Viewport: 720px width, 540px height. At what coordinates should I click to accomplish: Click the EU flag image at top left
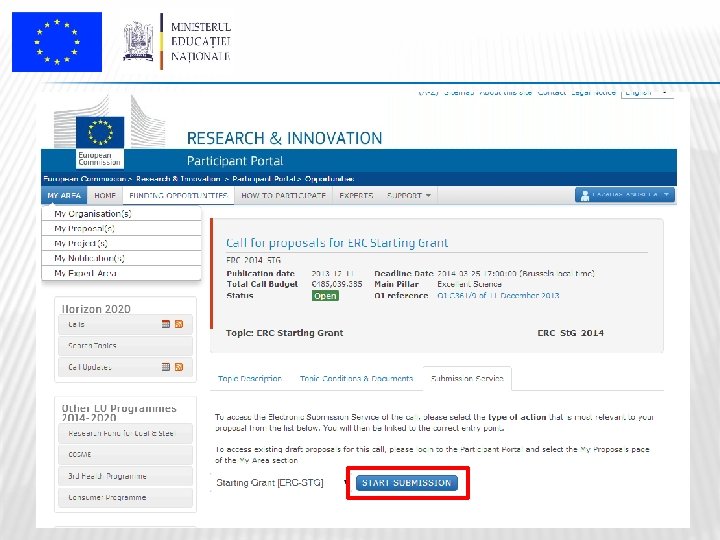[x=57, y=42]
